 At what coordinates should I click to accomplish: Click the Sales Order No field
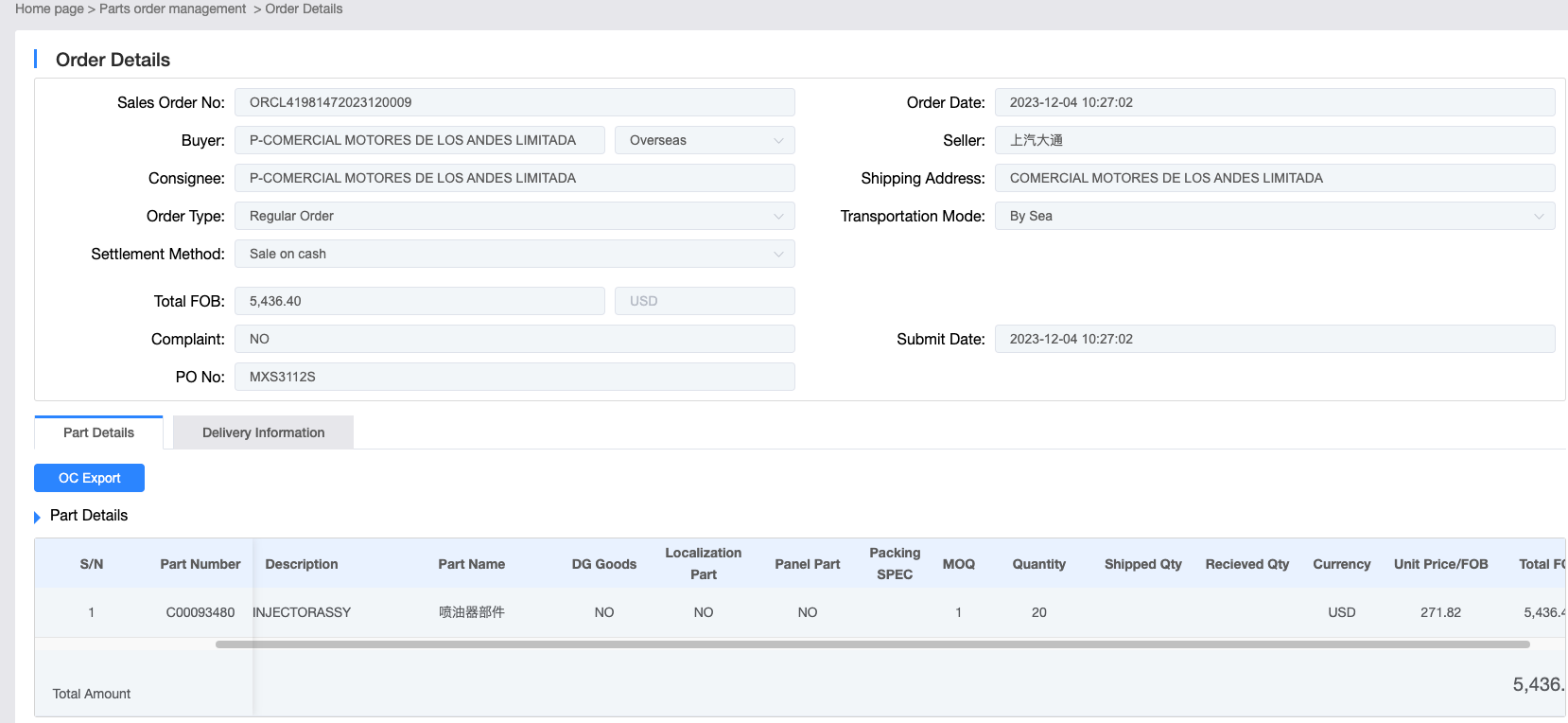pyautogui.click(x=514, y=102)
